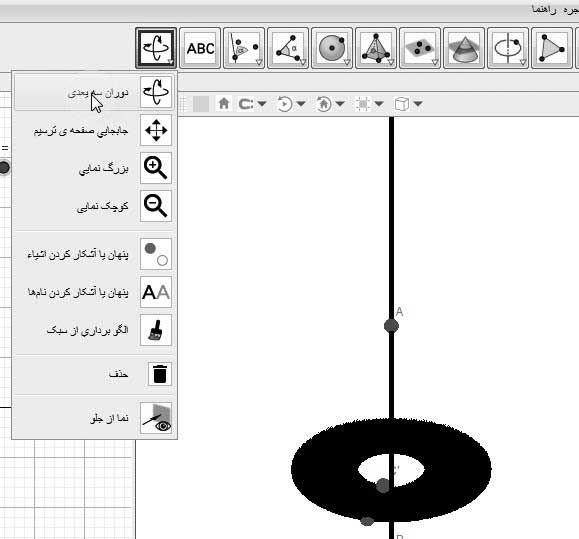Toggle the grid button in style bar
The height and width of the screenshot is (539, 579).
pyautogui.click(x=201, y=104)
